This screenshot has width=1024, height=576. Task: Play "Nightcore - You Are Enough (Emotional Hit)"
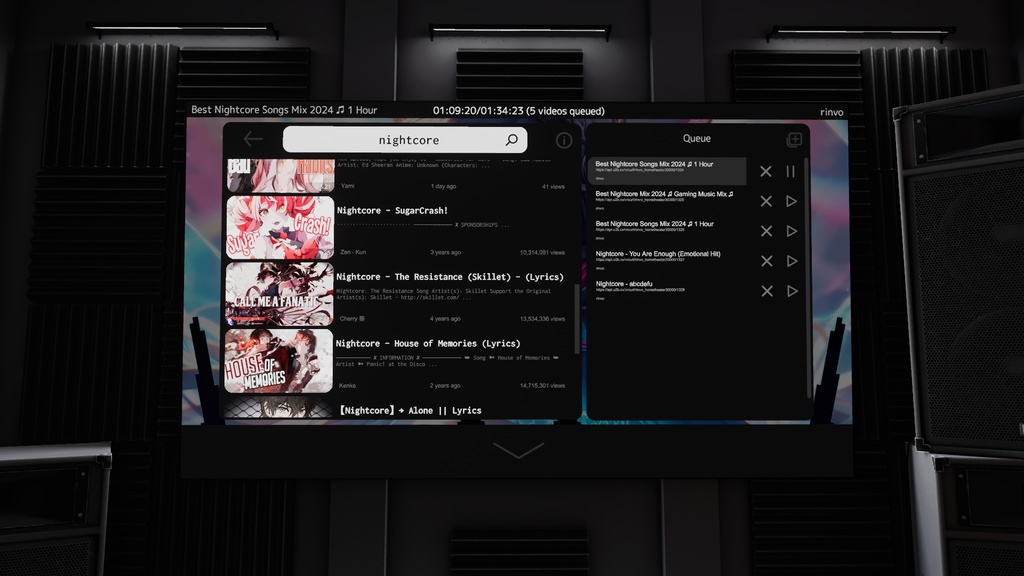coord(792,261)
